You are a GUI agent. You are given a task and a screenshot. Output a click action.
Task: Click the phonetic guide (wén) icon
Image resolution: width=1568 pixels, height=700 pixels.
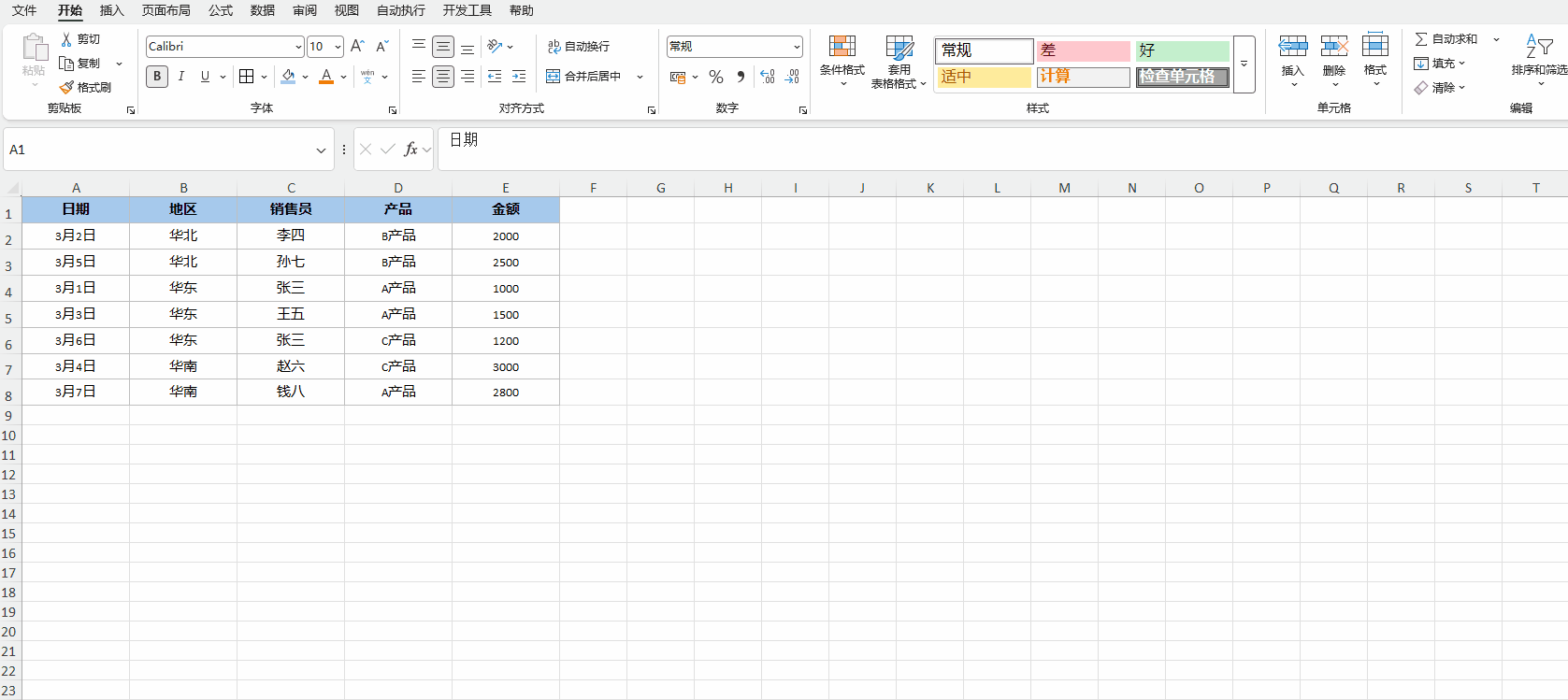click(367, 77)
